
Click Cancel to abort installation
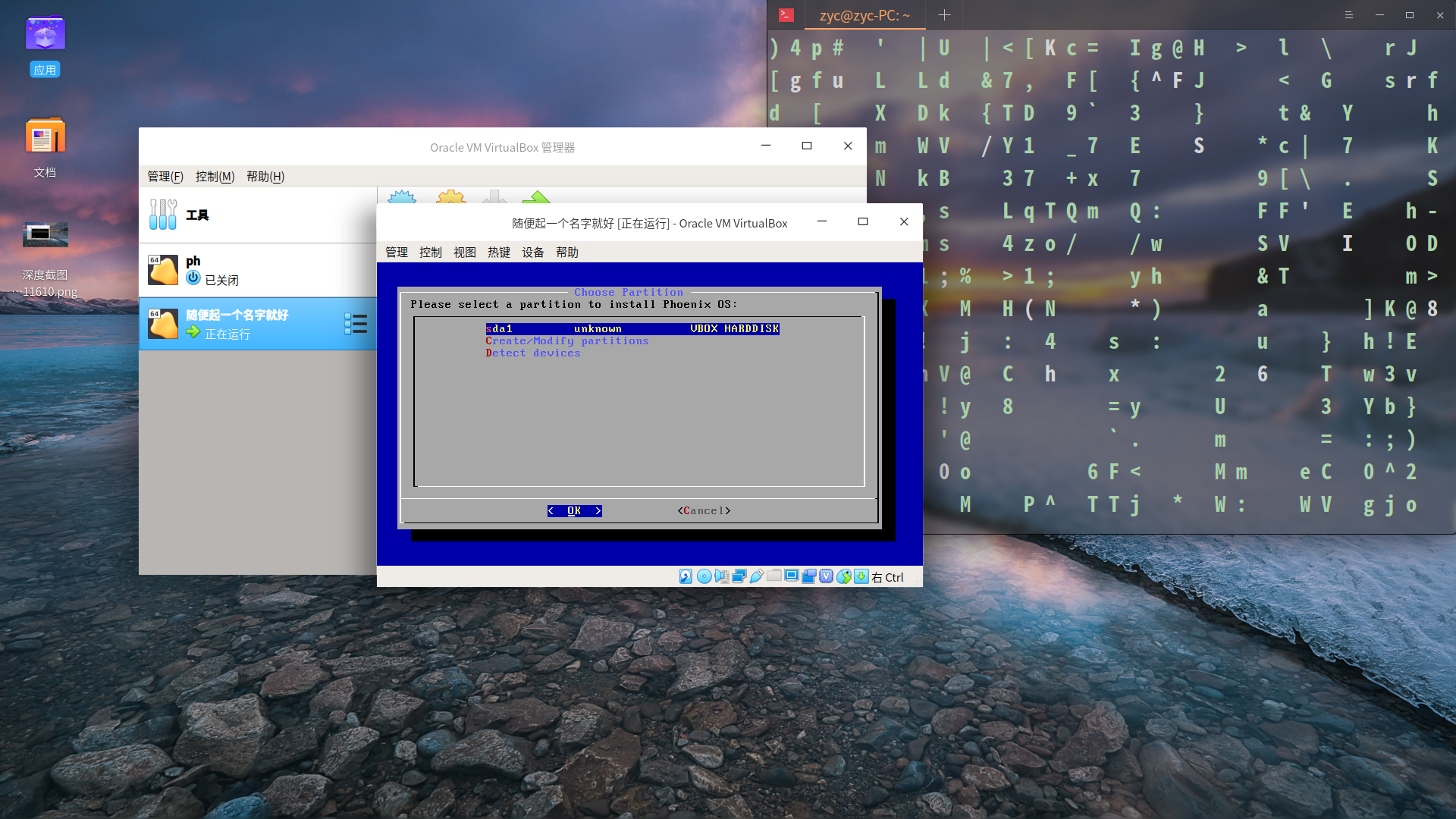703,510
